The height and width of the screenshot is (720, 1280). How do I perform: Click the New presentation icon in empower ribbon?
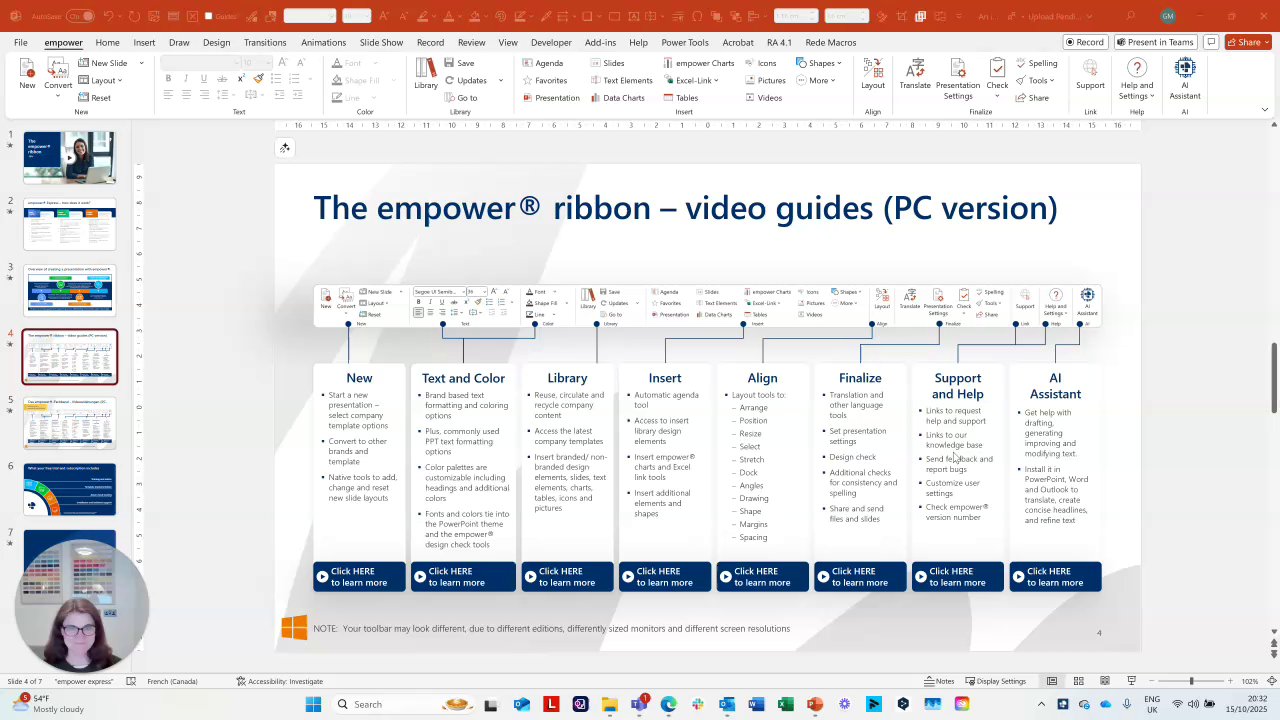(27, 75)
